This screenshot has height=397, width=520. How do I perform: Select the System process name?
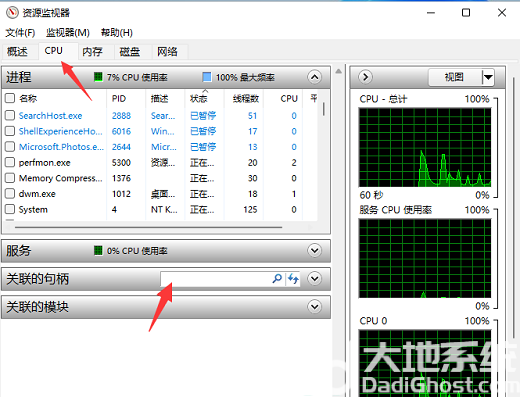point(33,210)
